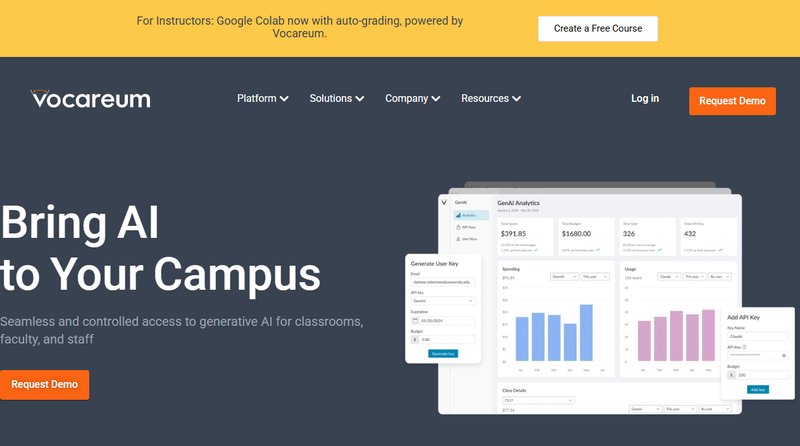The width and height of the screenshot is (800, 446).
Task: Open the Resources dropdown in the navigation
Action: click(x=490, y=99)
